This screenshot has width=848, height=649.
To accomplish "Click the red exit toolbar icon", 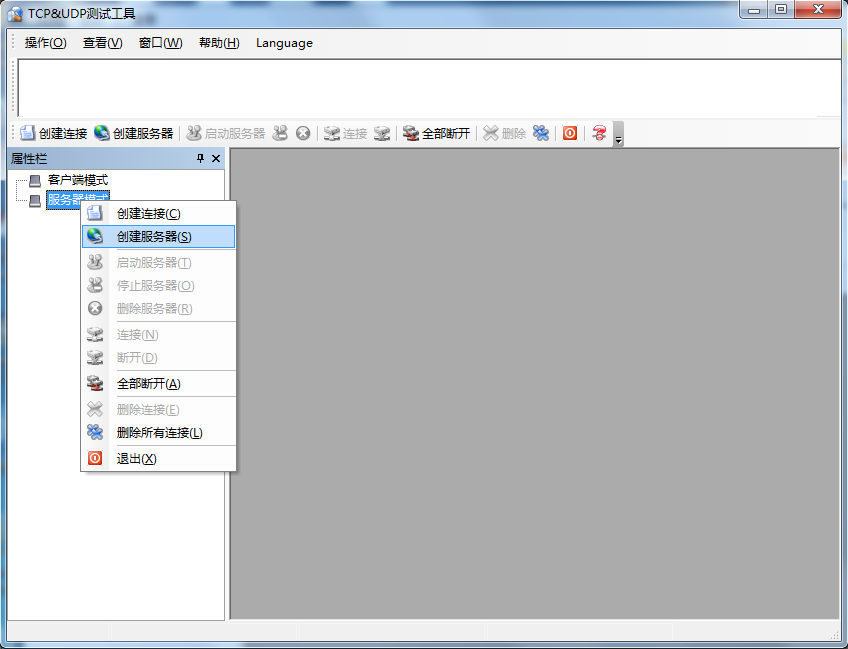I will tap(570, 133).
